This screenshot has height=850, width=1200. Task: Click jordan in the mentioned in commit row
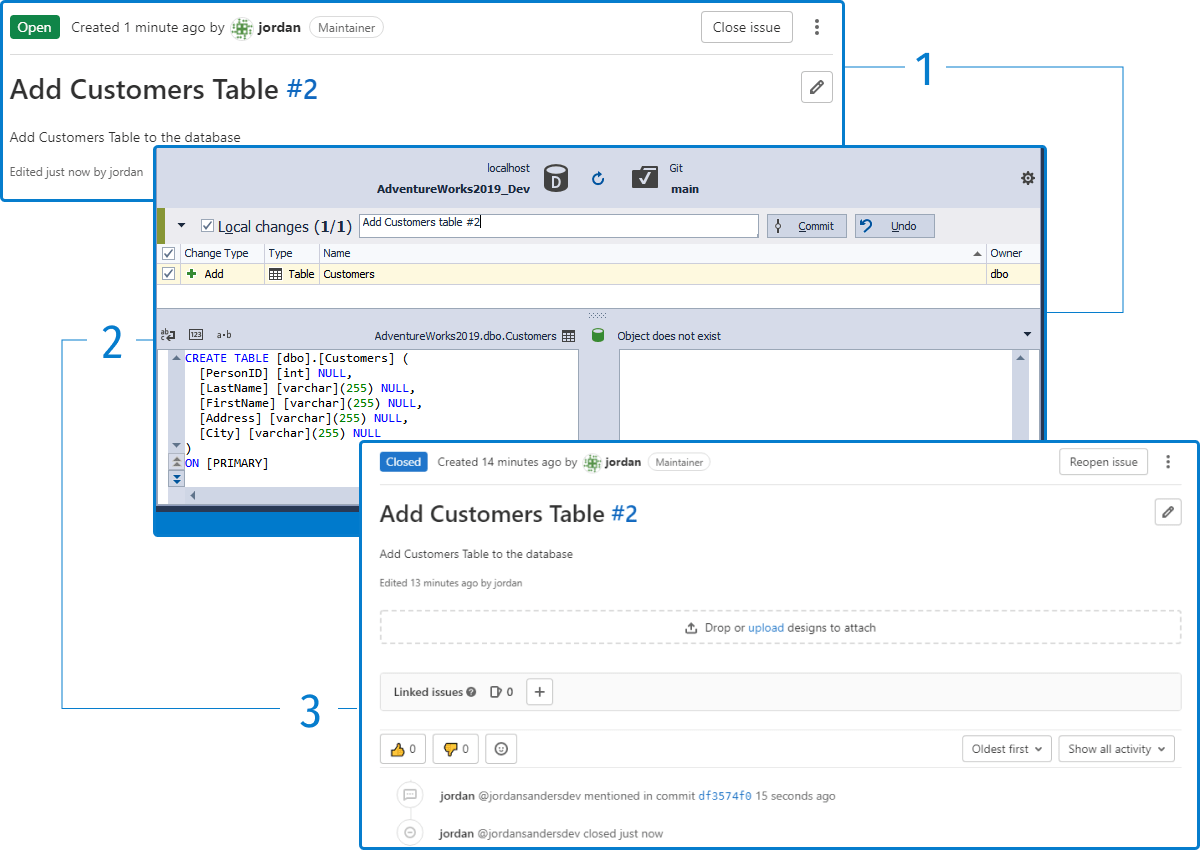coord(457,796)
